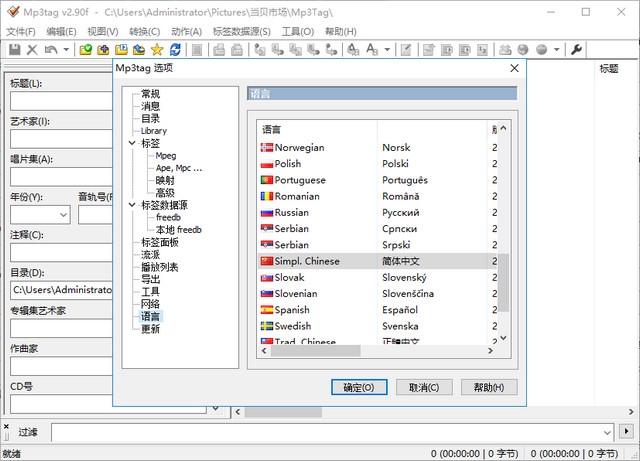Click the Swedish flag icon in language list
640x461 pixels.
click(267, 326)
